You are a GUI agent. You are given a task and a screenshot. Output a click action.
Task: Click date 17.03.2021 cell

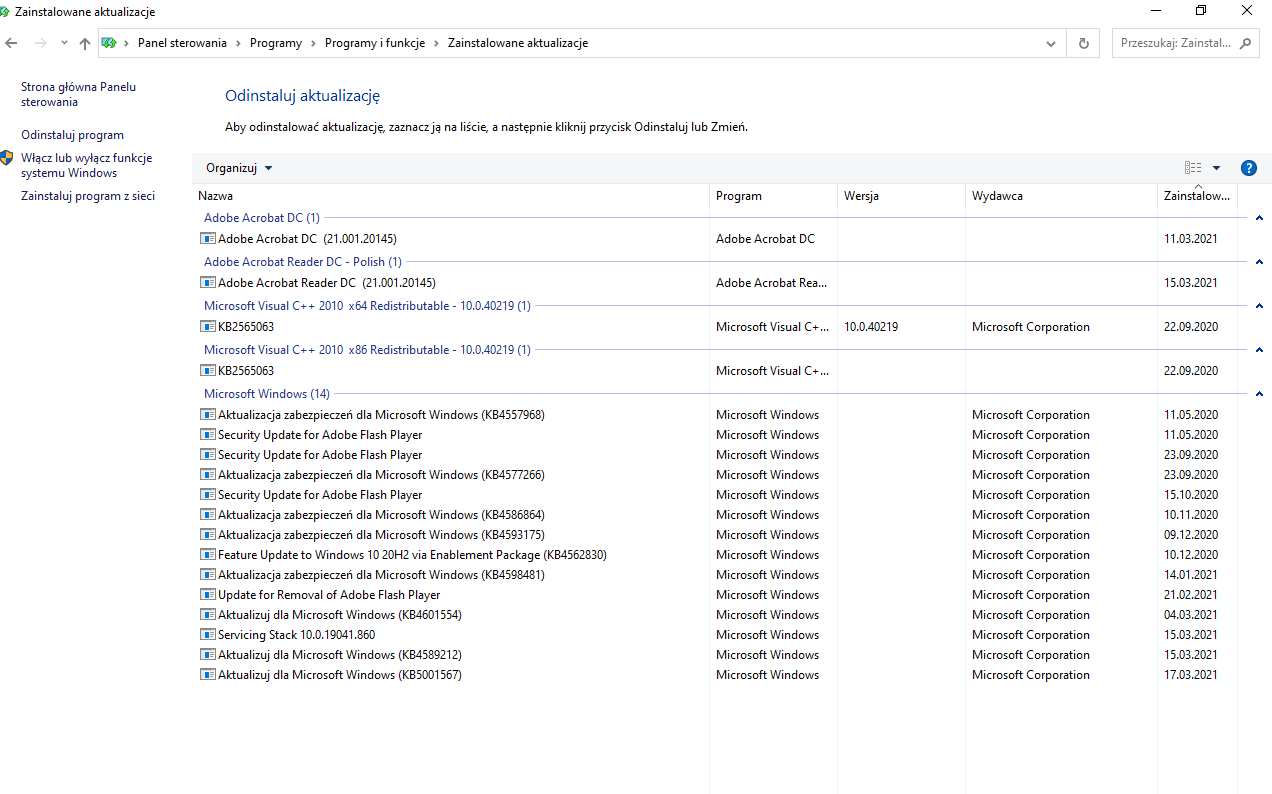click(1191, 675)
